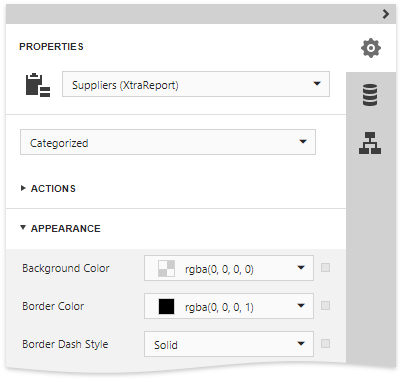The width and height of the screenshot is (402, 381).
Task: Click the Border Dash Style label
Action: (65, 344)
